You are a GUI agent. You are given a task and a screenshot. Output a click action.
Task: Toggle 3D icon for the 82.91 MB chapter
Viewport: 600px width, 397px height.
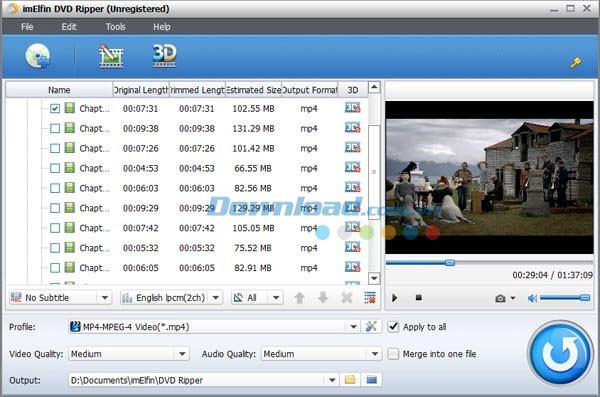[352, 267]
